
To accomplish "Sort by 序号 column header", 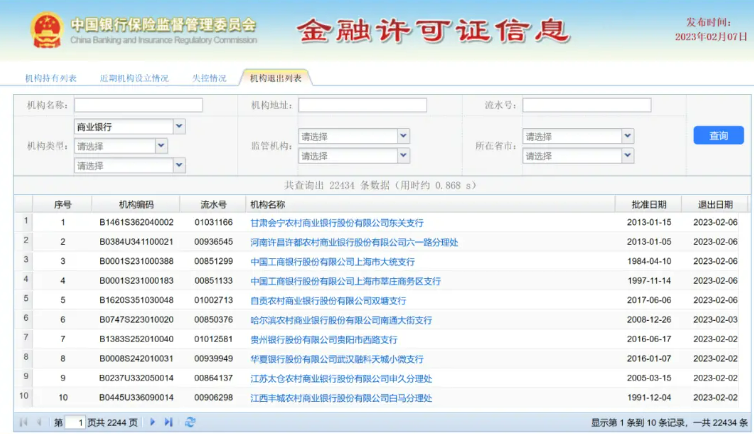I will click(x=63, y=205).
